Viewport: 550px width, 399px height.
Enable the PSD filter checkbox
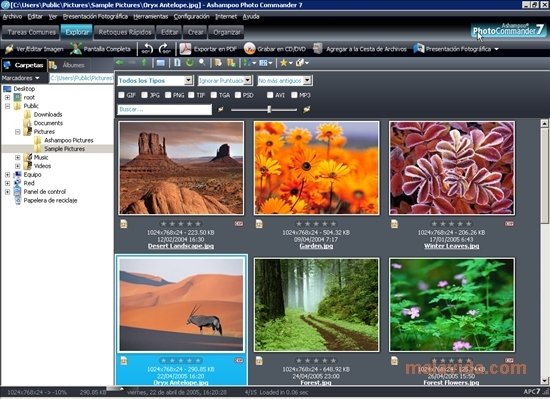coord(238,95)
